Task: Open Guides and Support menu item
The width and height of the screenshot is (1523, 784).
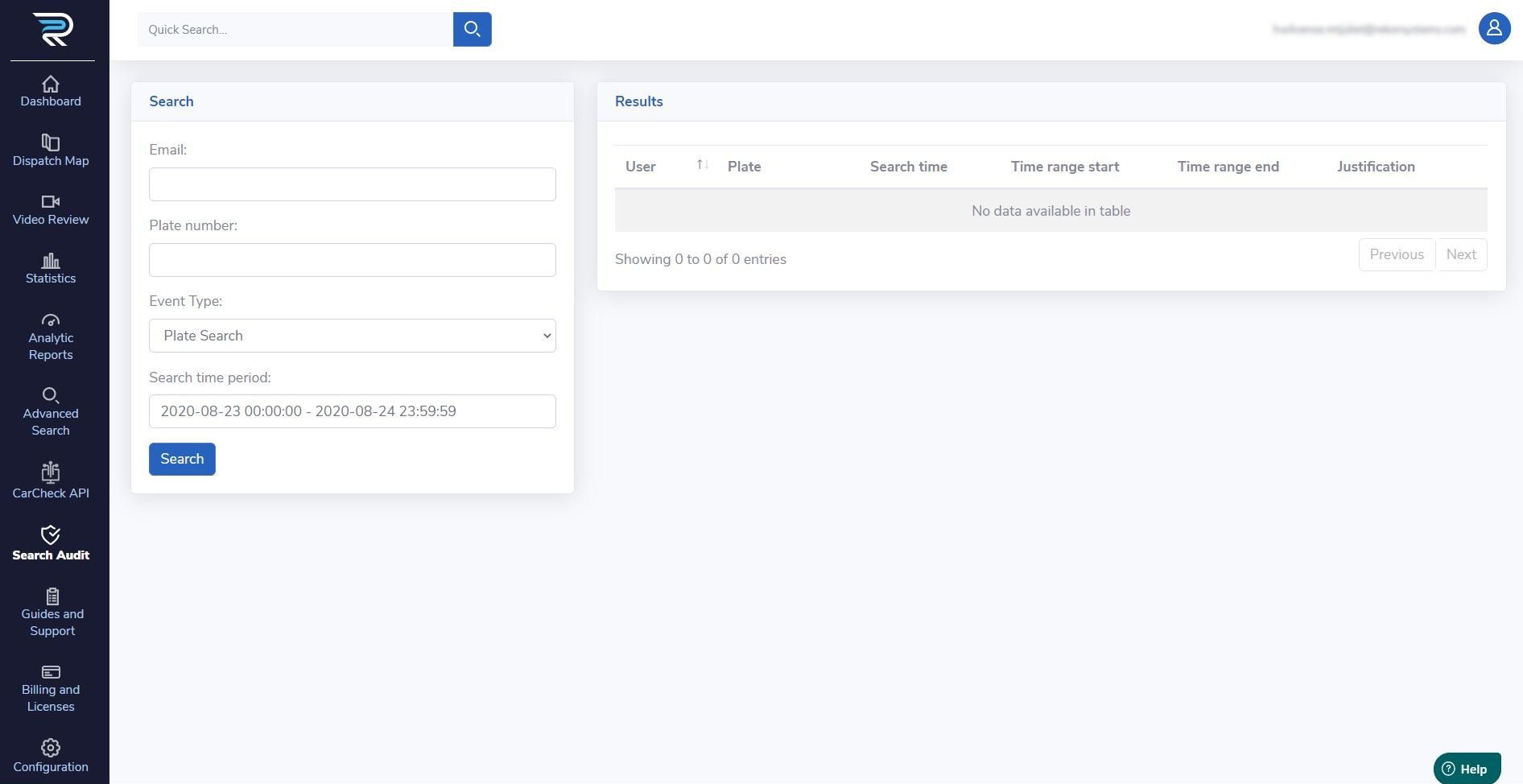Action: click(52, 613)
